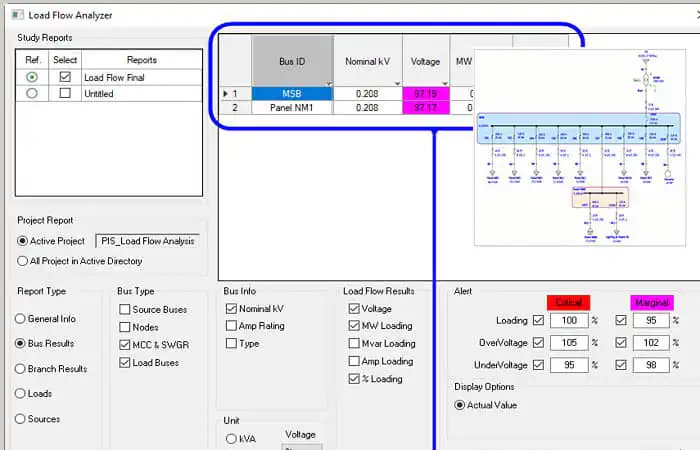The height and width of the screenshot is (450, 700).
Task: Select the Branch Results report type
Action: tap(20, 369)
